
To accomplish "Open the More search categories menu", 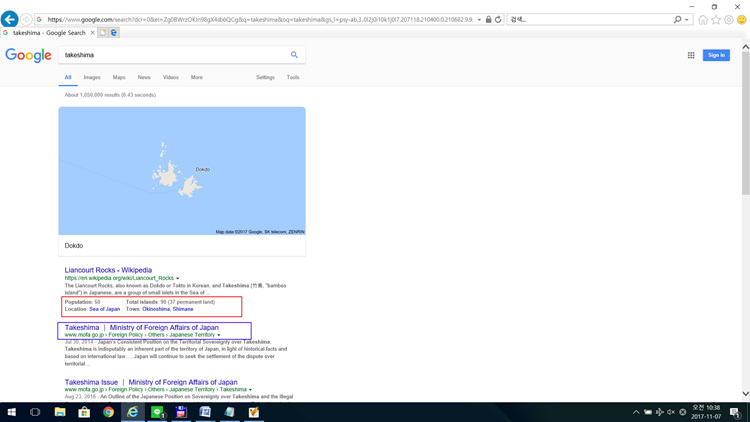I will (x=197, y=77).
